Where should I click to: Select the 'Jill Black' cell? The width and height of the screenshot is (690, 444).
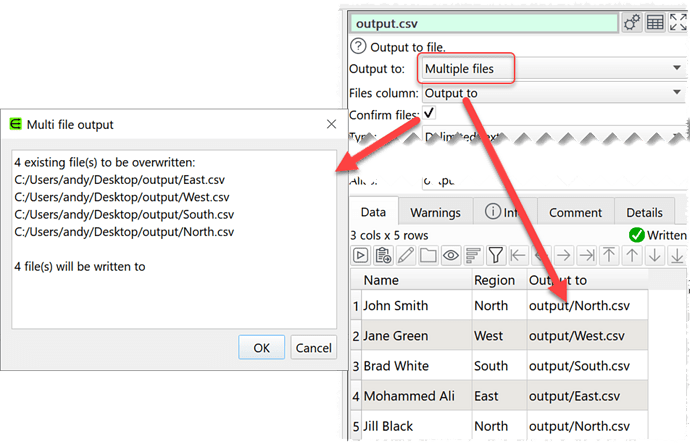416,426
